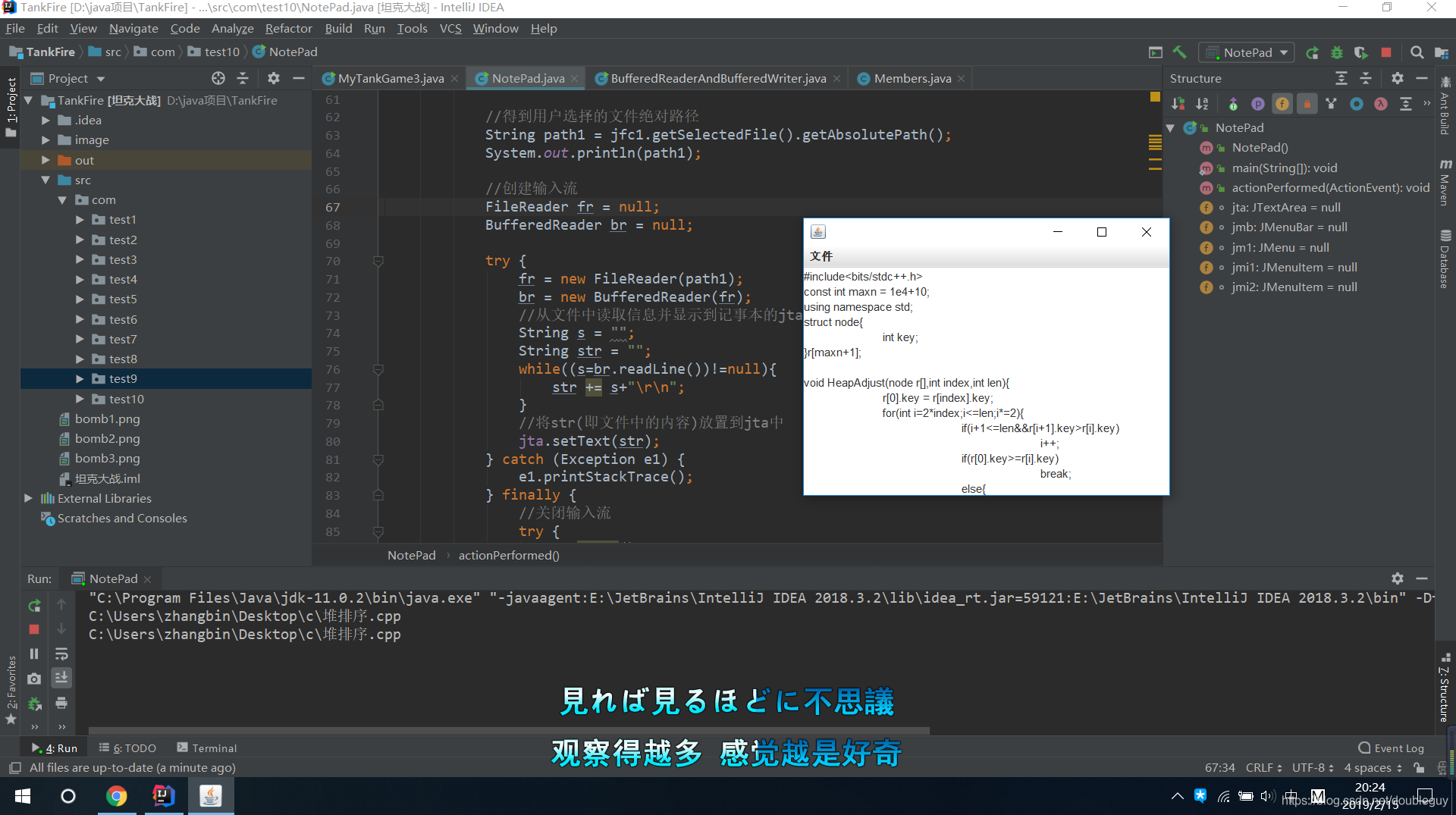Image resolution: width=1456 pixels, height=815 pixels.
Task: Collapse the com package
Action: click(62, 199)
